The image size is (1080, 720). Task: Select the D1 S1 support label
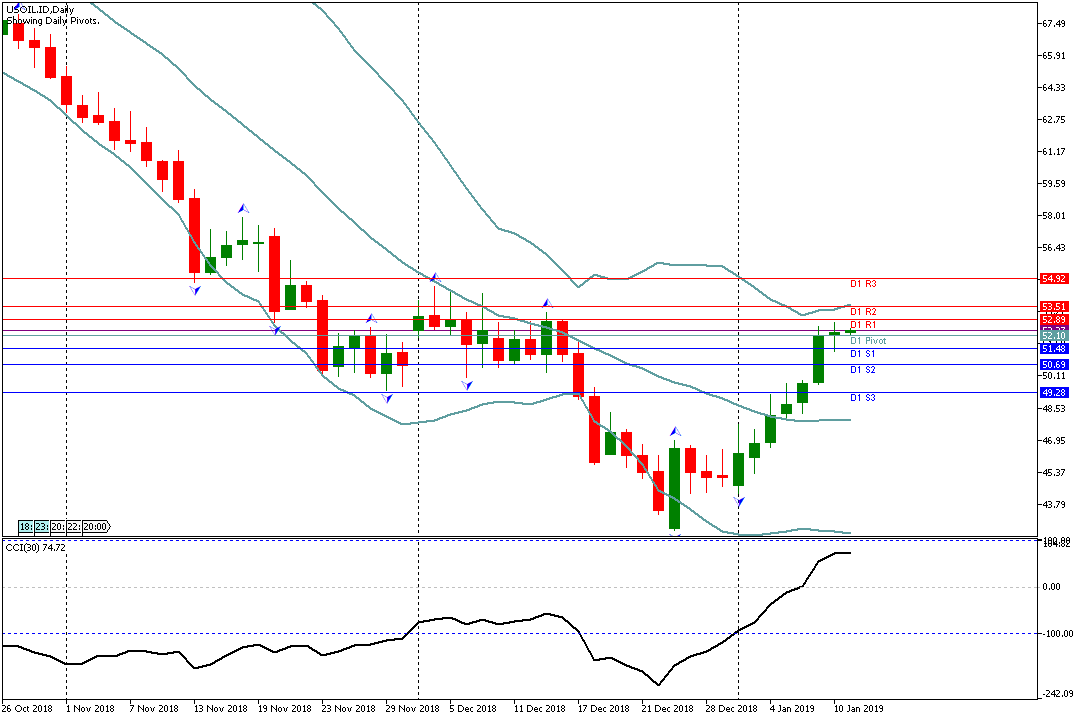coord(862,353)
